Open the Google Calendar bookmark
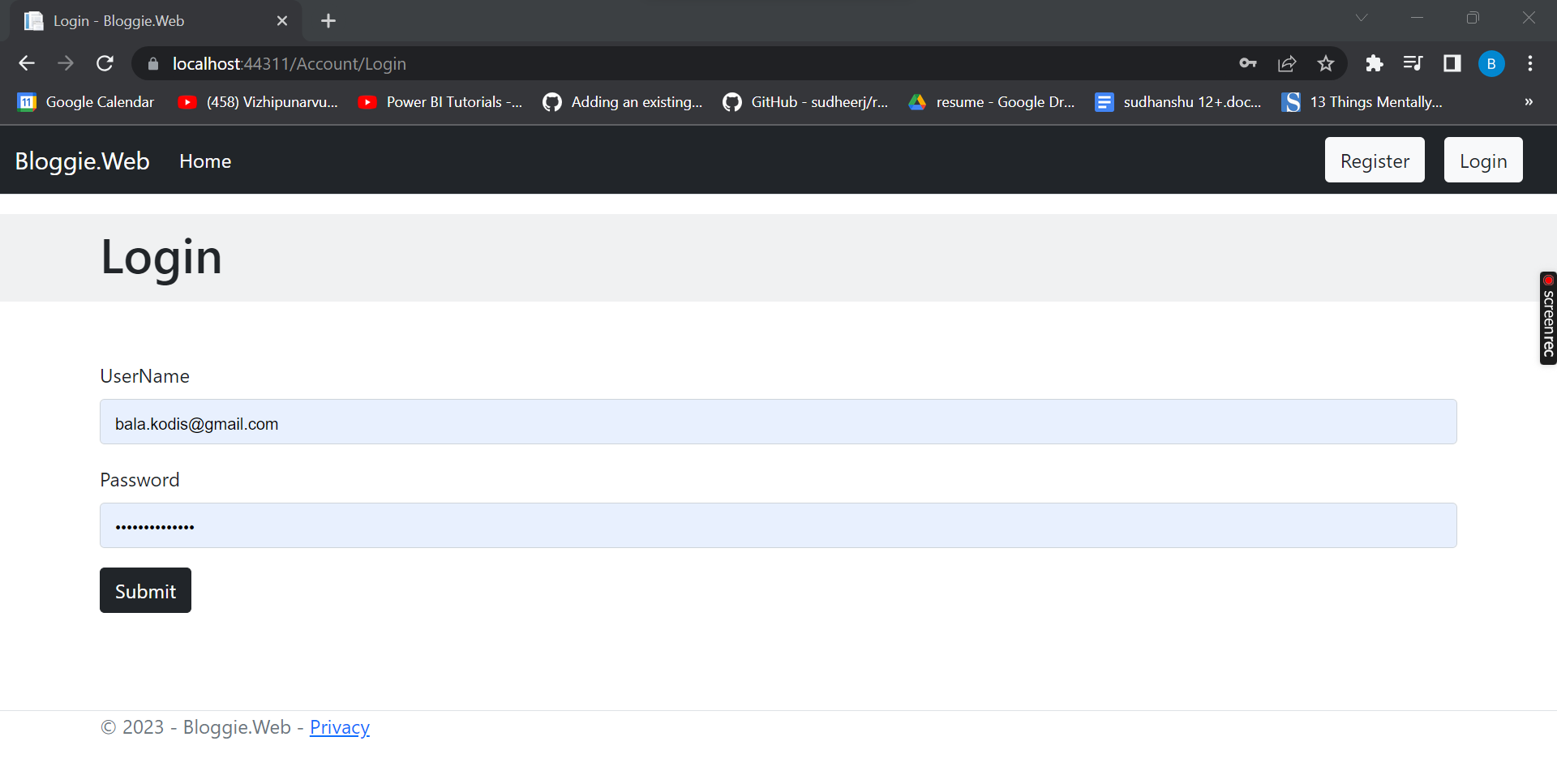1557x784 pixels. click(x=84, y=101)
